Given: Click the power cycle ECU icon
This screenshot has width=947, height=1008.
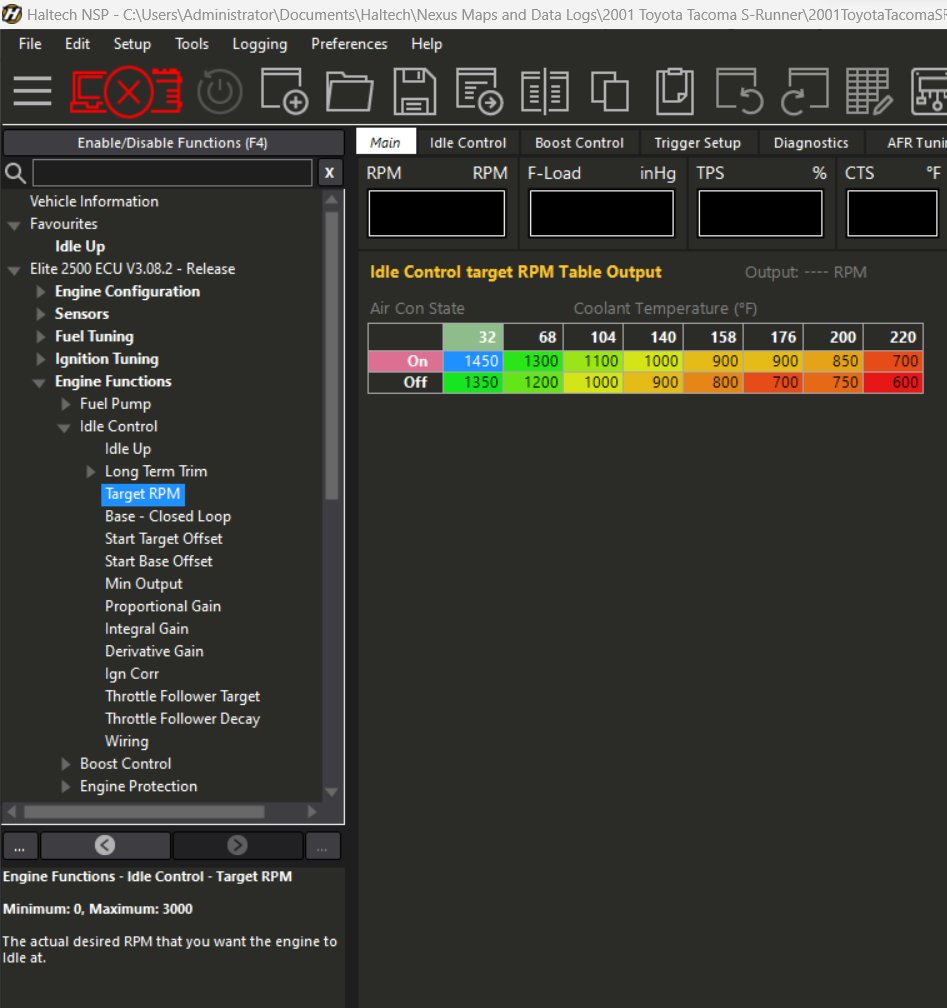Looking at the screenshot, I should (x=219, y=92).
